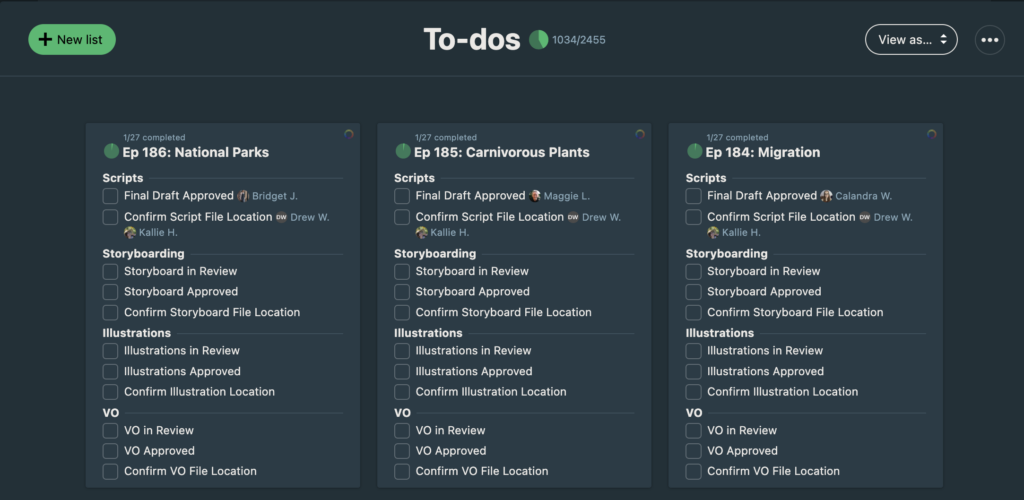This screenshot has width=1024, height=500.
Task: Open Ep 185: Carnivorous Plants list
Action: (502, 153)
